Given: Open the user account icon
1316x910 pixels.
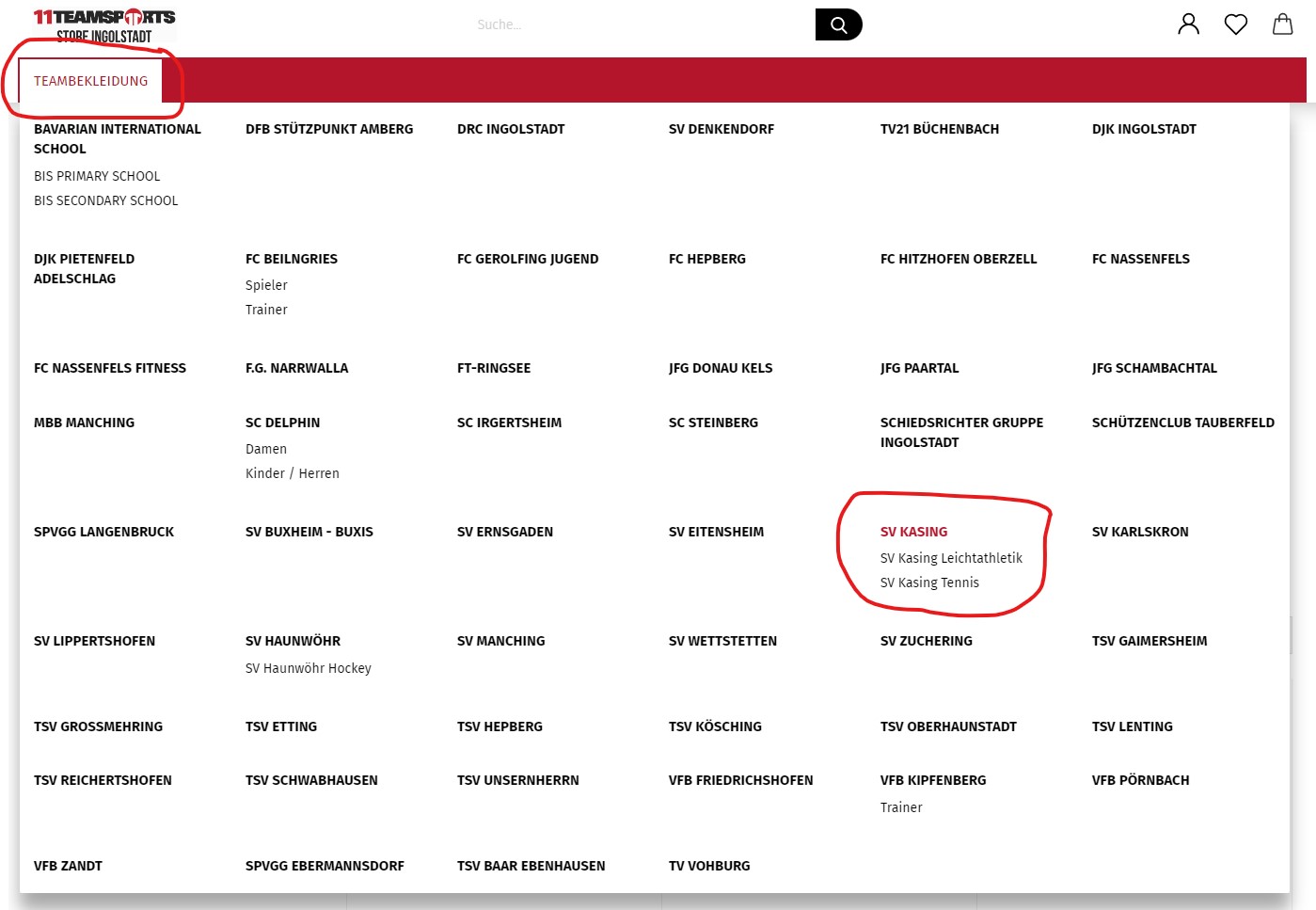Looking at the screenshot, I should (1189, 24).
